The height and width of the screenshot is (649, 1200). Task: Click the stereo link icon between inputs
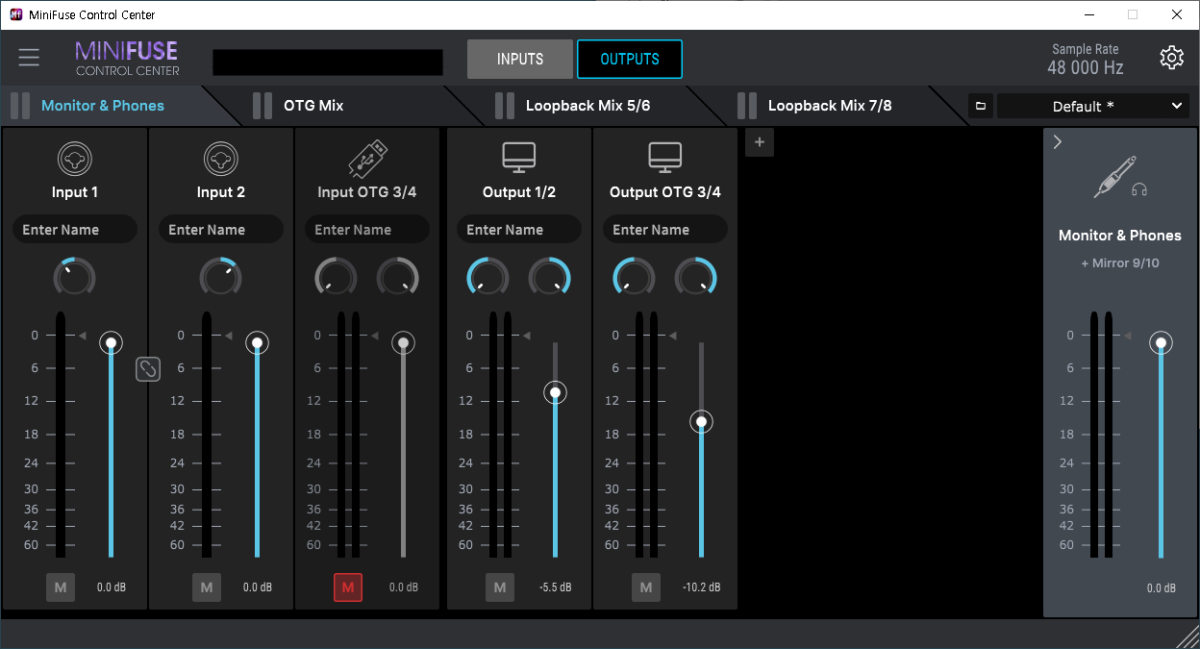coord(147,369)
